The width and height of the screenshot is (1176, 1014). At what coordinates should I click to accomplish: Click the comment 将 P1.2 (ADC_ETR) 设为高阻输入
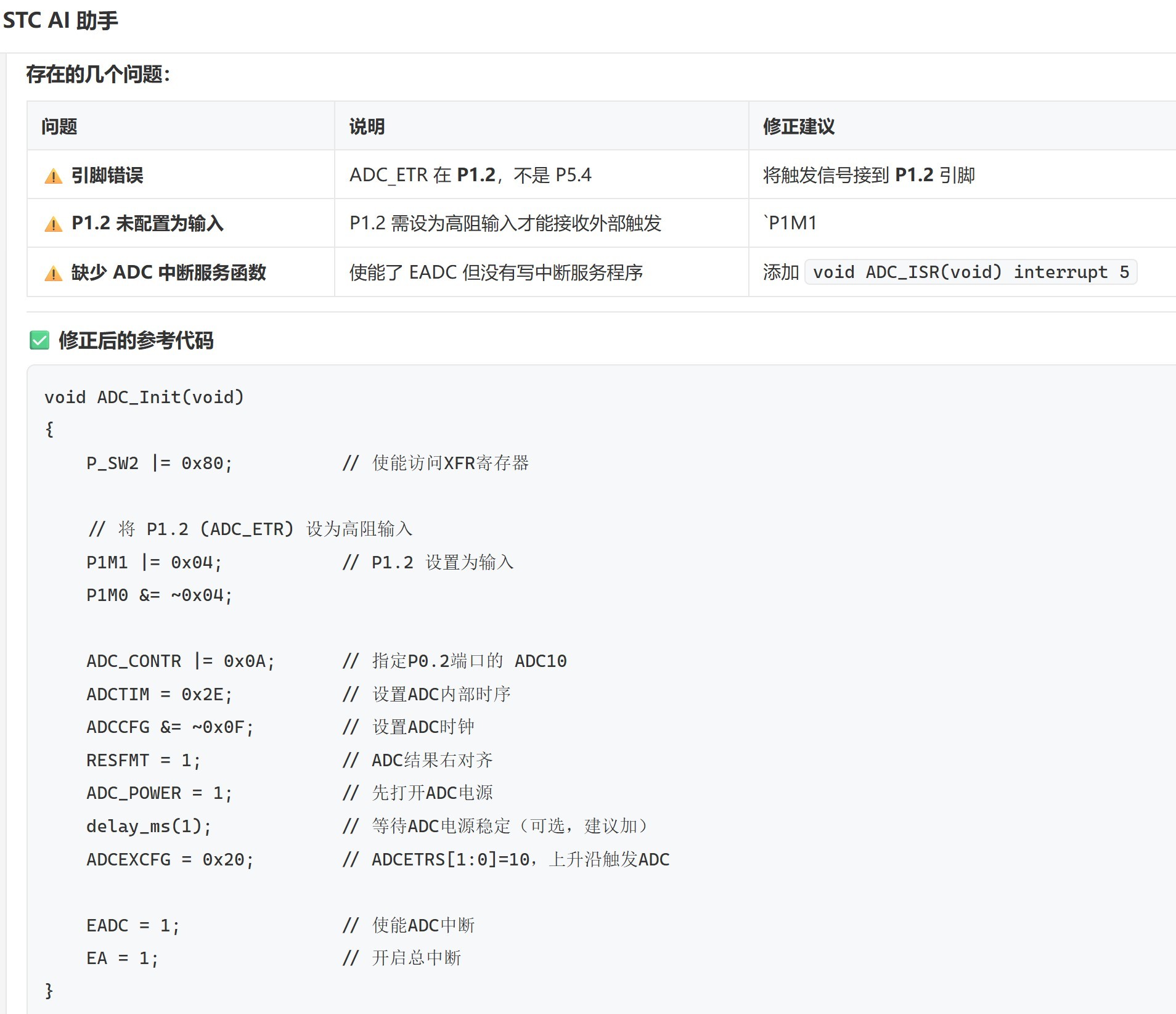[x=250, y=529]
